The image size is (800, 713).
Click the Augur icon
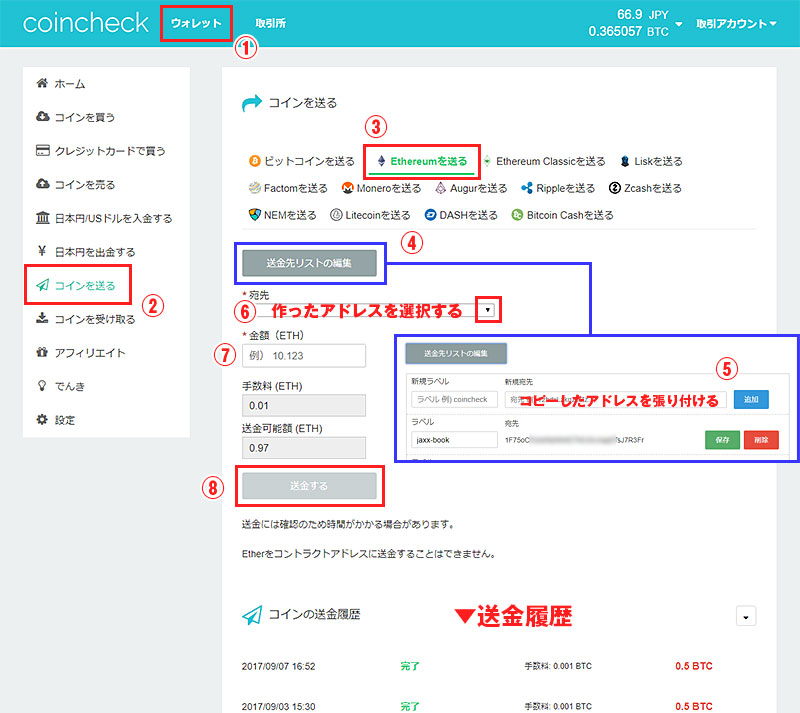(x=440, y=188)
